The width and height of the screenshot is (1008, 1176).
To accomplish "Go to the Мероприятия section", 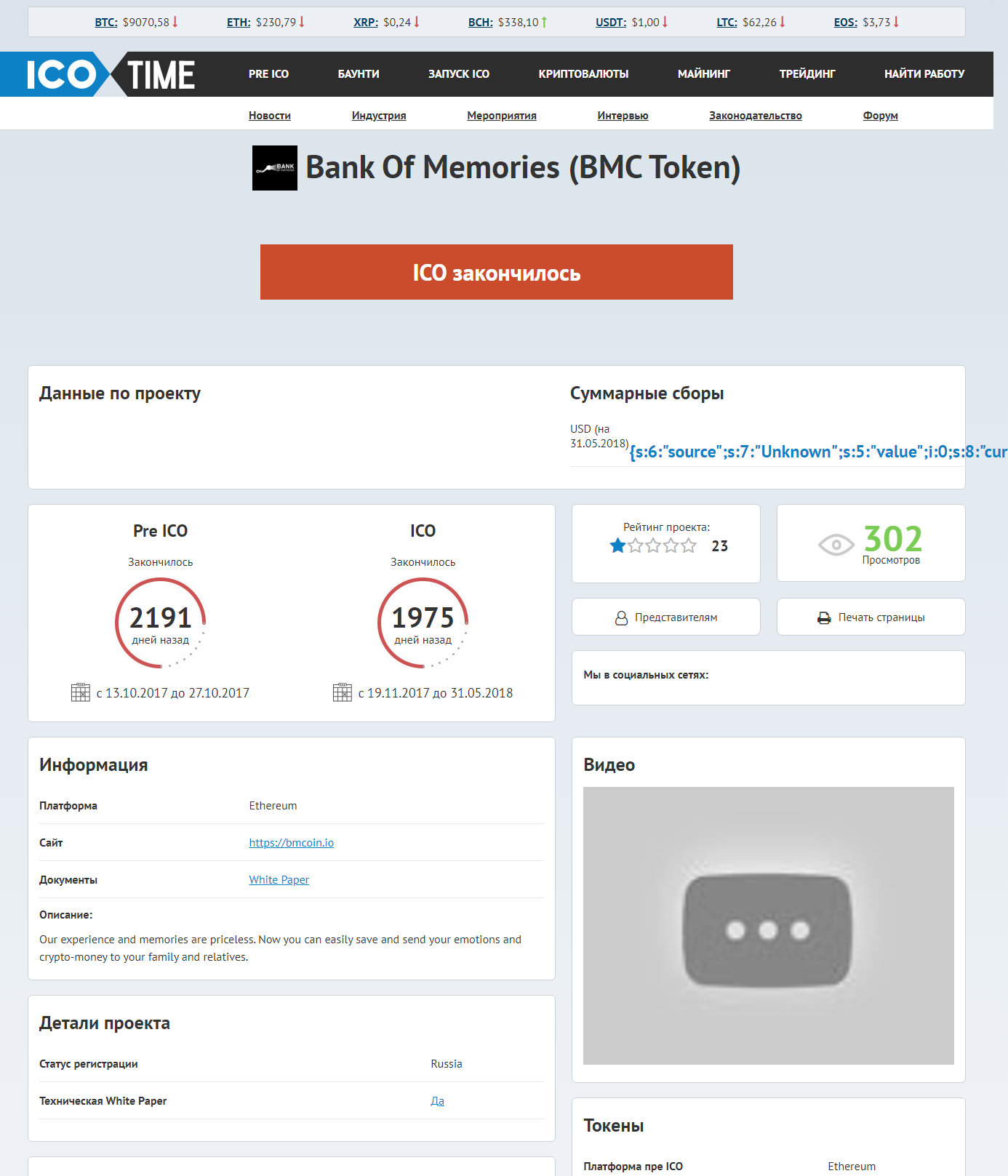I will (x=502, y=116).
